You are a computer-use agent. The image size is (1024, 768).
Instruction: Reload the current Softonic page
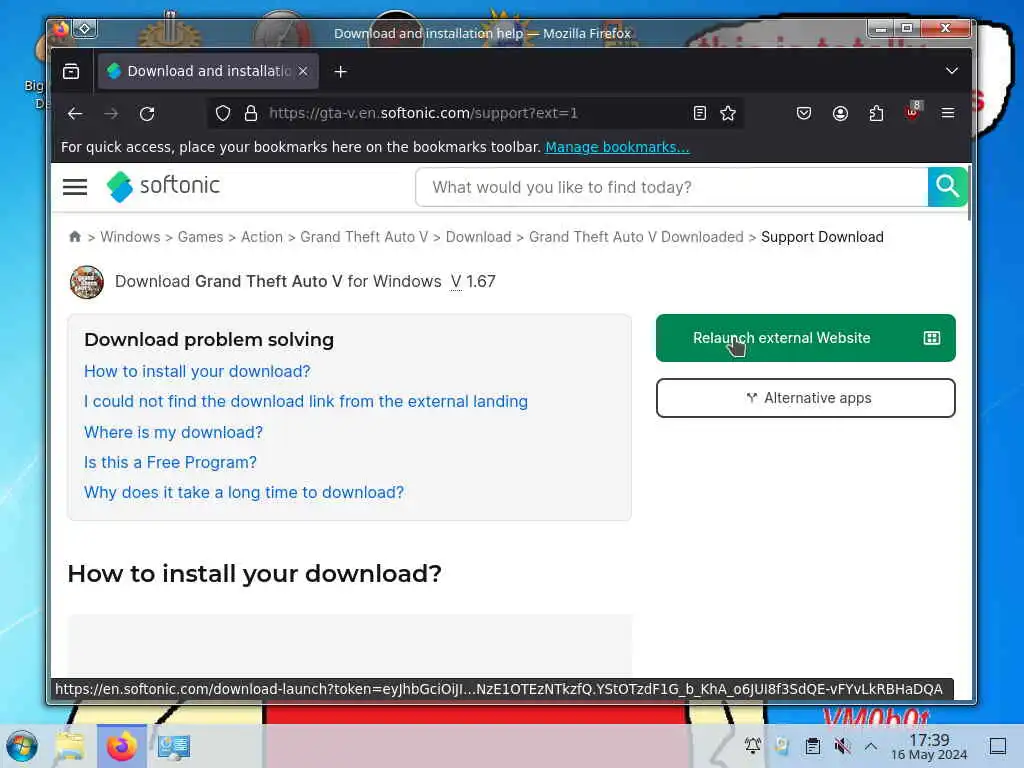tap(147, 114)
